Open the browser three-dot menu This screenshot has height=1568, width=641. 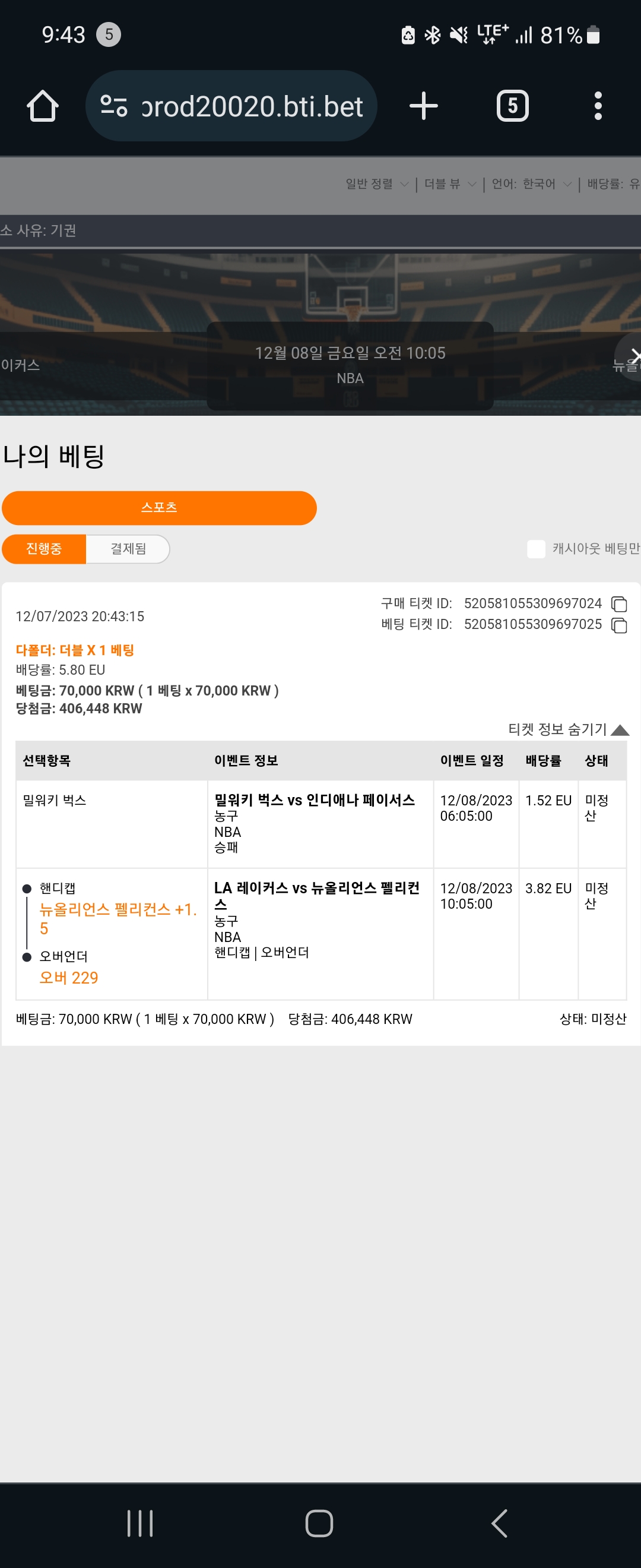pos(598,106)
